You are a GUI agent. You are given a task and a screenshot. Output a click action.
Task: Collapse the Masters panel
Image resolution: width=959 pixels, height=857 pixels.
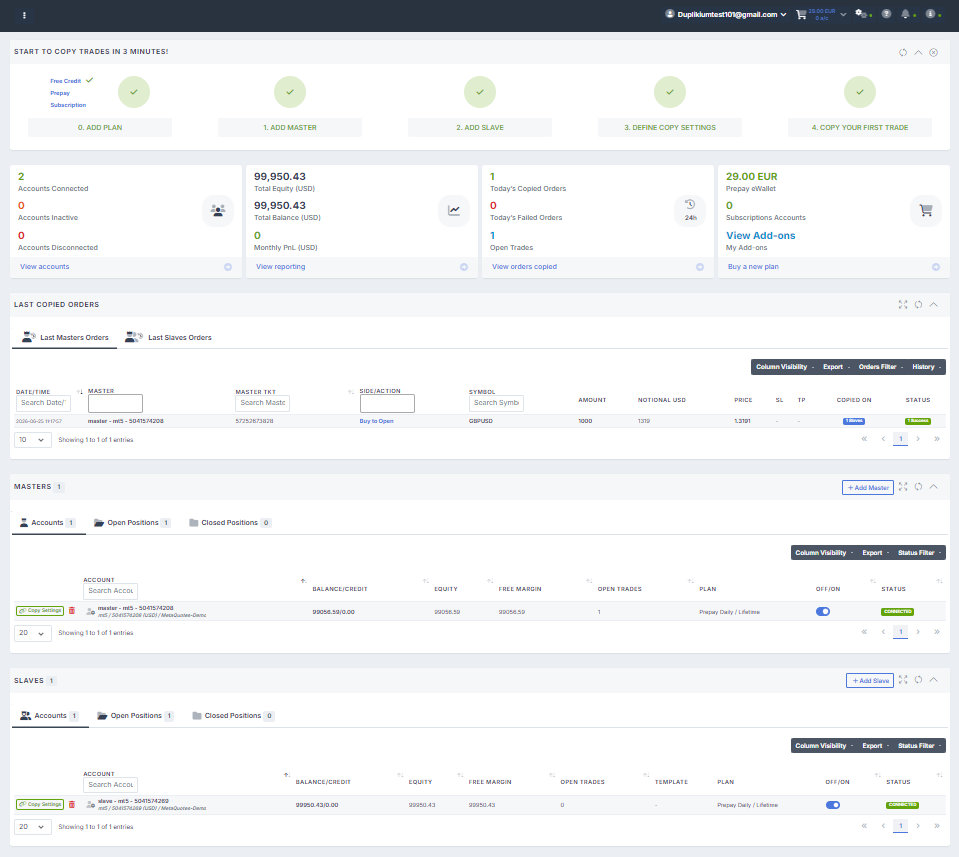(934, 487)
